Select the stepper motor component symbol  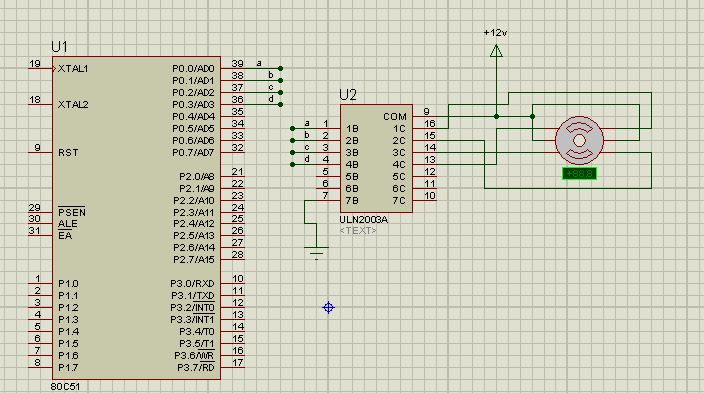click(x=579, y=140)
